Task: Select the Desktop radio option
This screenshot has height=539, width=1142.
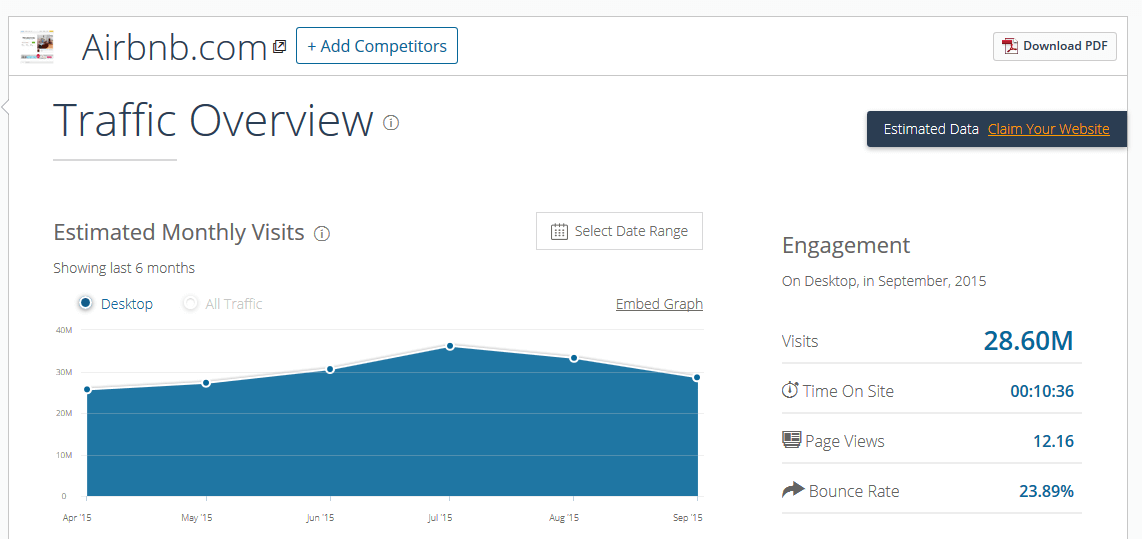Action: click(x=86, y=303)
